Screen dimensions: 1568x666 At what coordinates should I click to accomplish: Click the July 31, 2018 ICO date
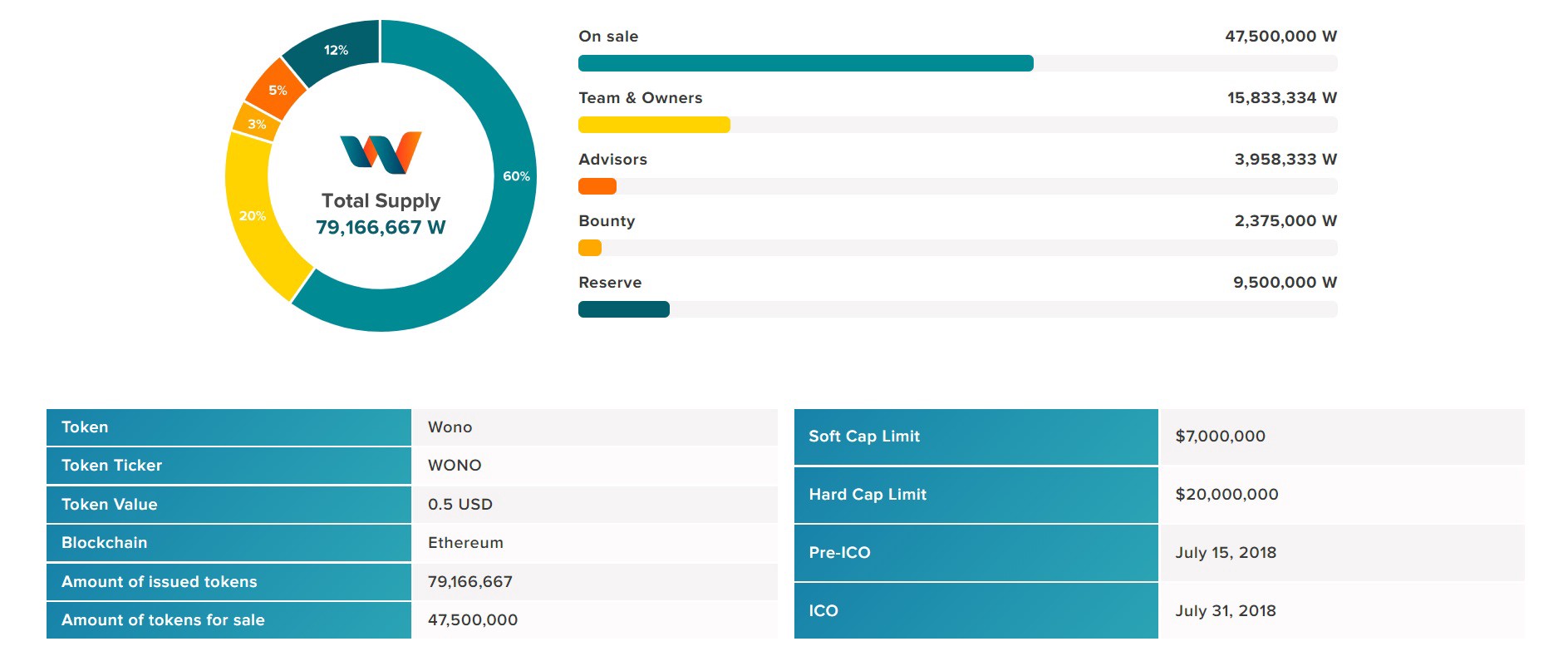pos(1225,611)
